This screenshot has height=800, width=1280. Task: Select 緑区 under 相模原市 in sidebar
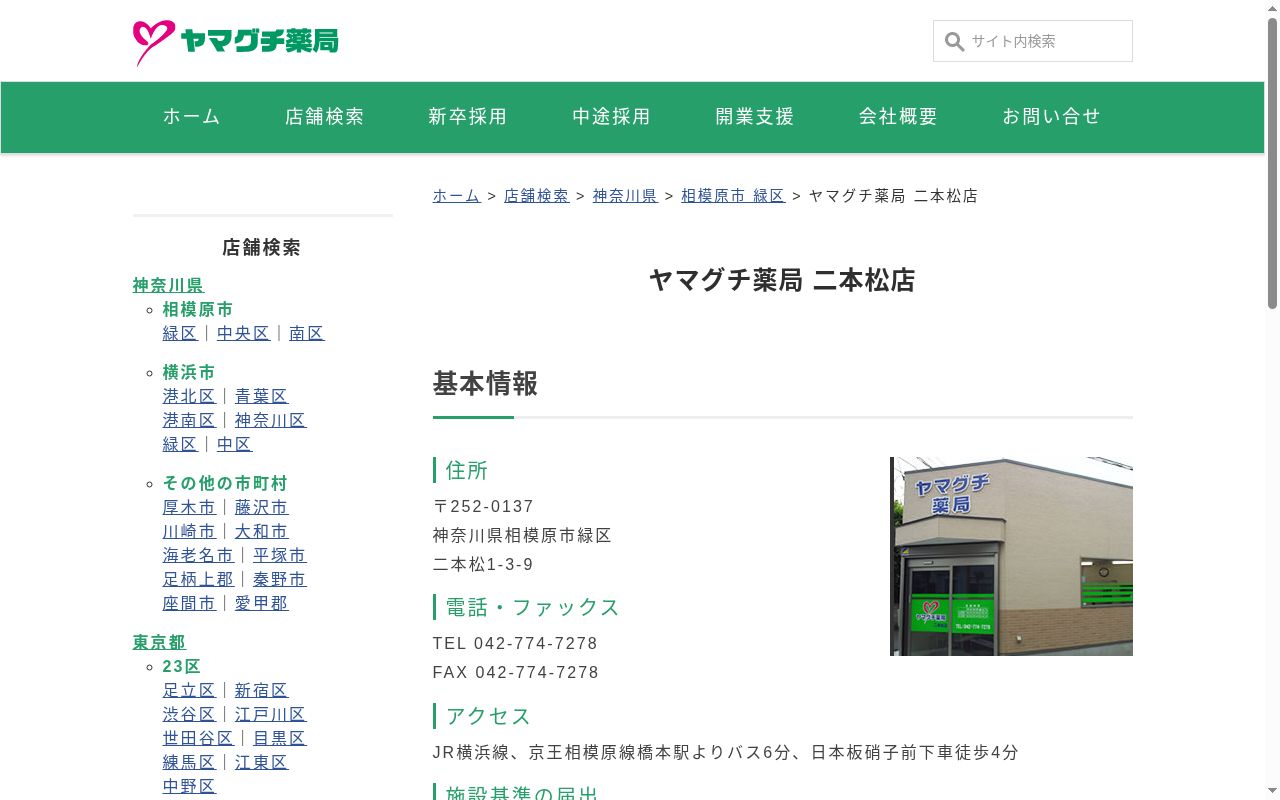(x=180, y=334)
